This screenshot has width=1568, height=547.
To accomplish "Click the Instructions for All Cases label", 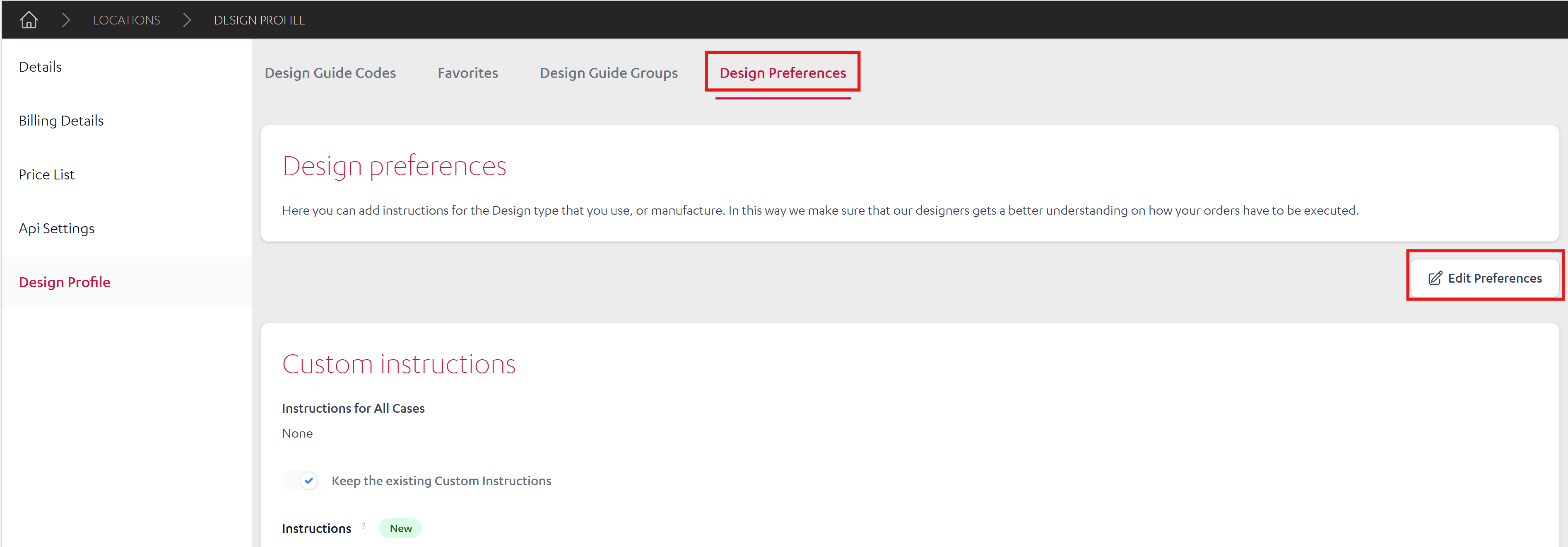I will click(x=353, y=408).
